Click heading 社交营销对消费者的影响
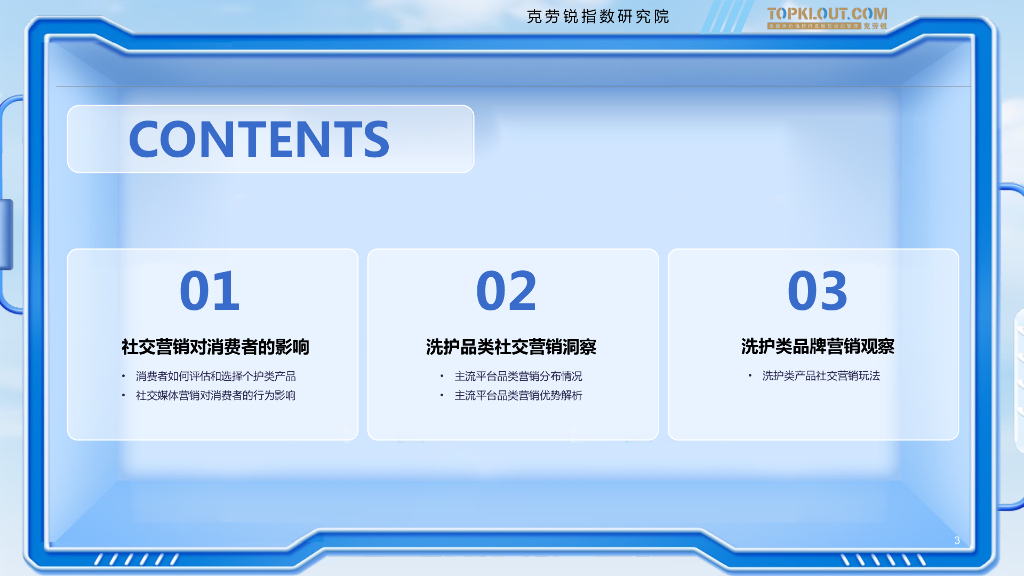This screenshot has width=1024, height=576. (x=215, y=347)
